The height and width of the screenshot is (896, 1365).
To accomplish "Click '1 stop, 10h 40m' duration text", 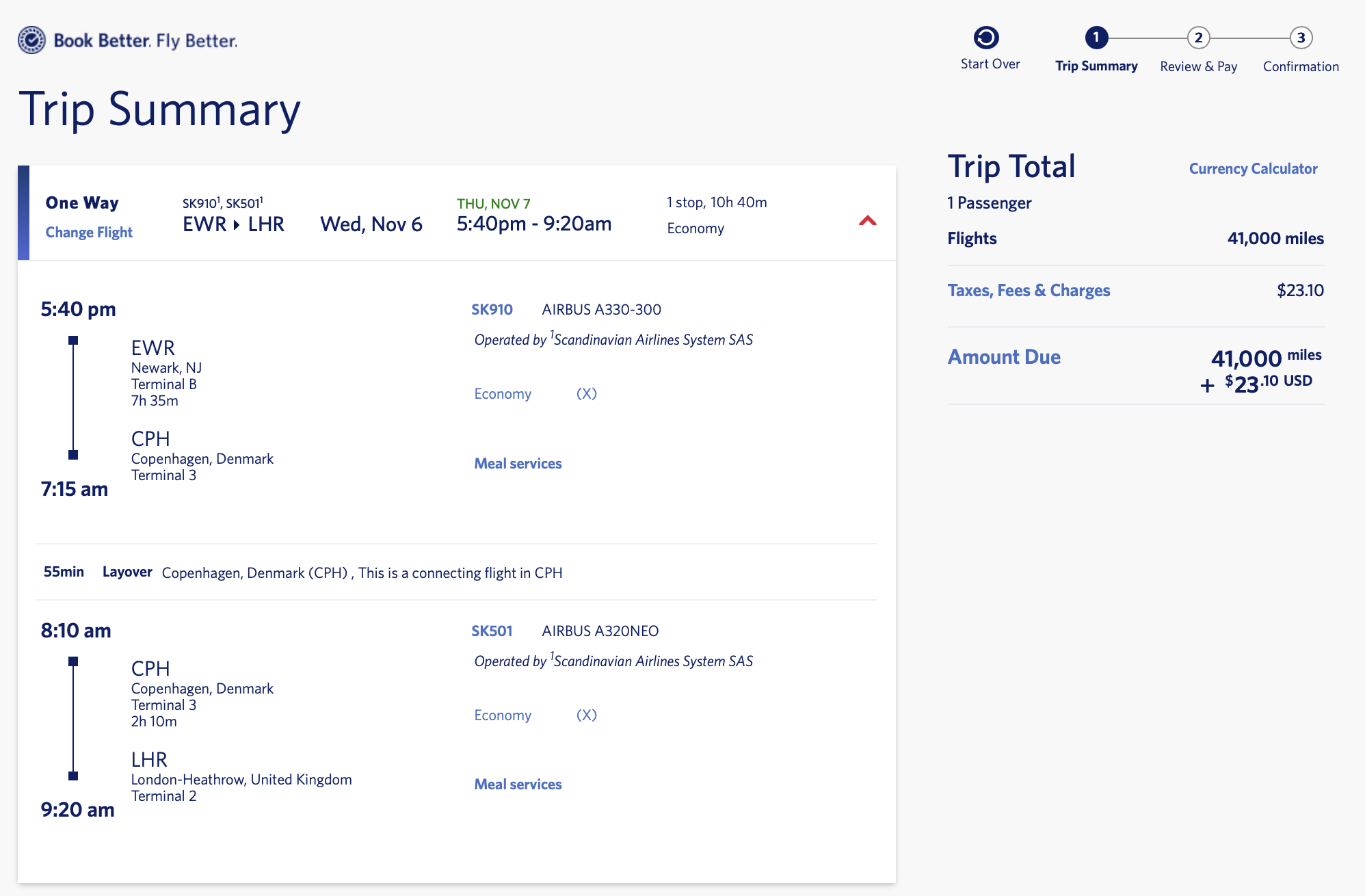I will [x=717, y=202].
